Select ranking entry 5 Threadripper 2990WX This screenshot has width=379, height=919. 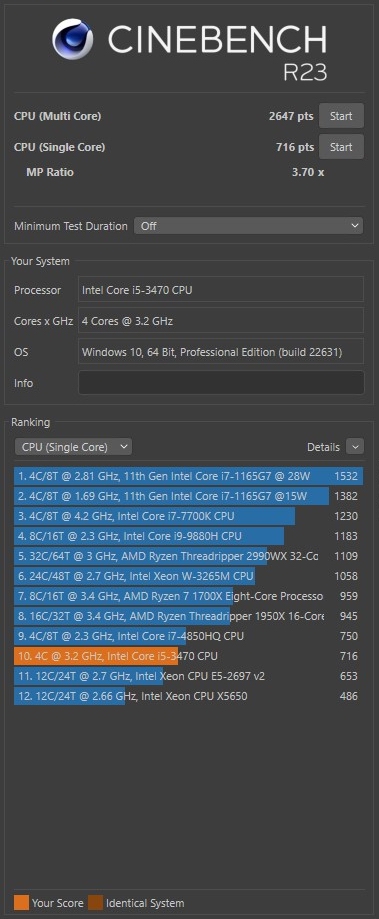(x=188, y=556)
